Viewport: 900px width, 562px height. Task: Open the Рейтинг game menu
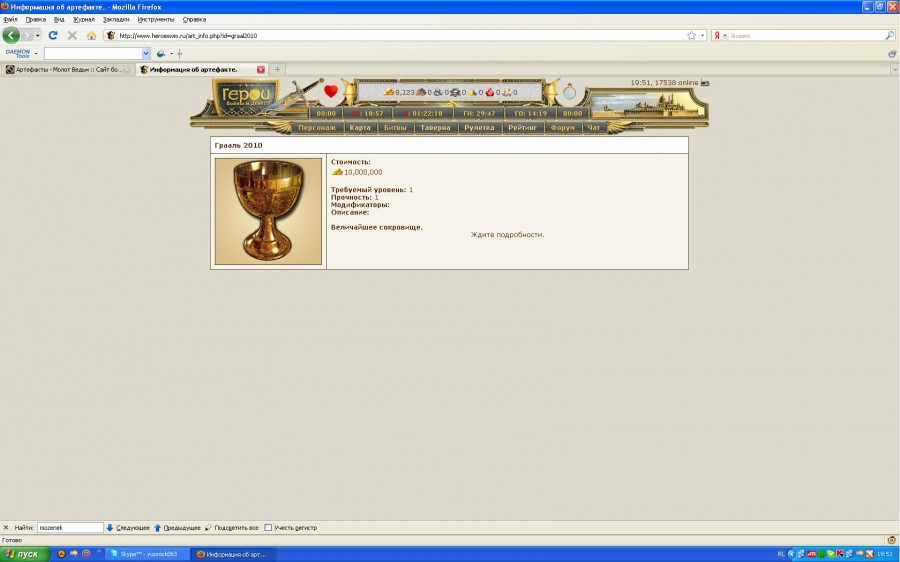point(522,127)
